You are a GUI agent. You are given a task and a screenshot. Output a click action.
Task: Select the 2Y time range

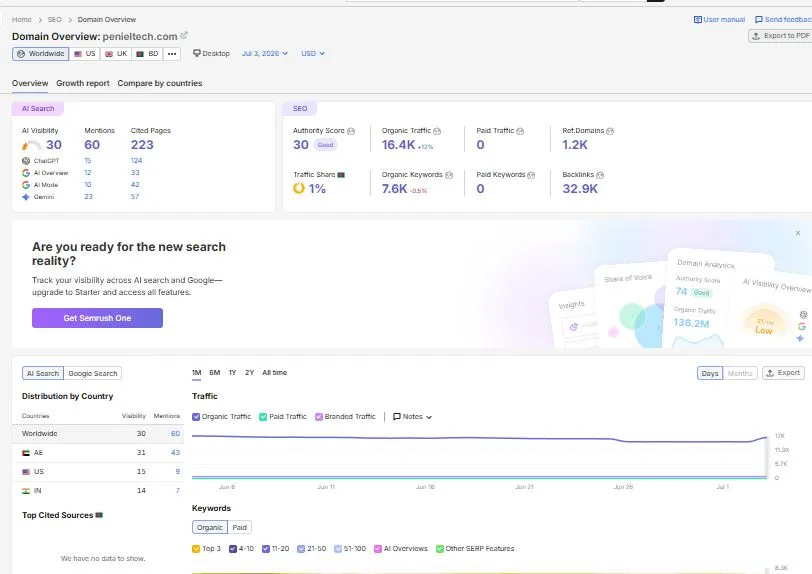250,372
